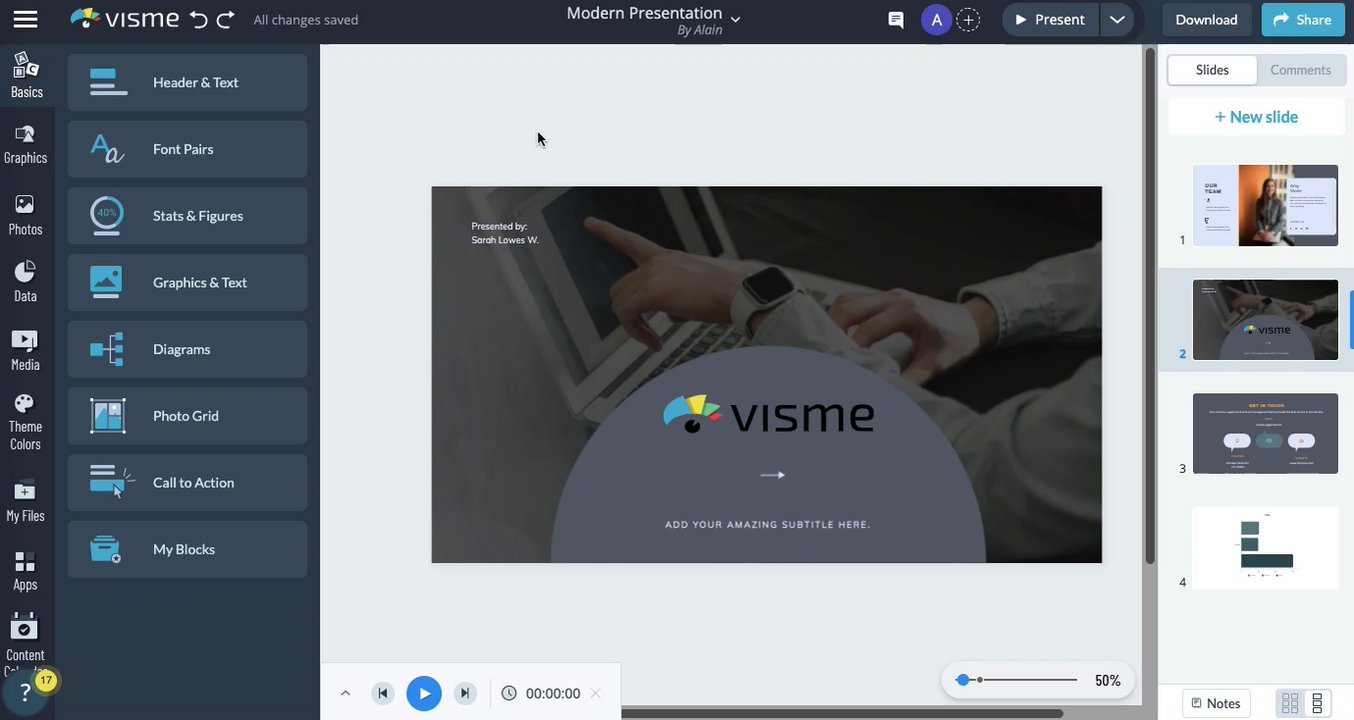Select the Photo Grid block
Image resolution: width=1354 pixels, height=720 pixels.
pos(188,416)
